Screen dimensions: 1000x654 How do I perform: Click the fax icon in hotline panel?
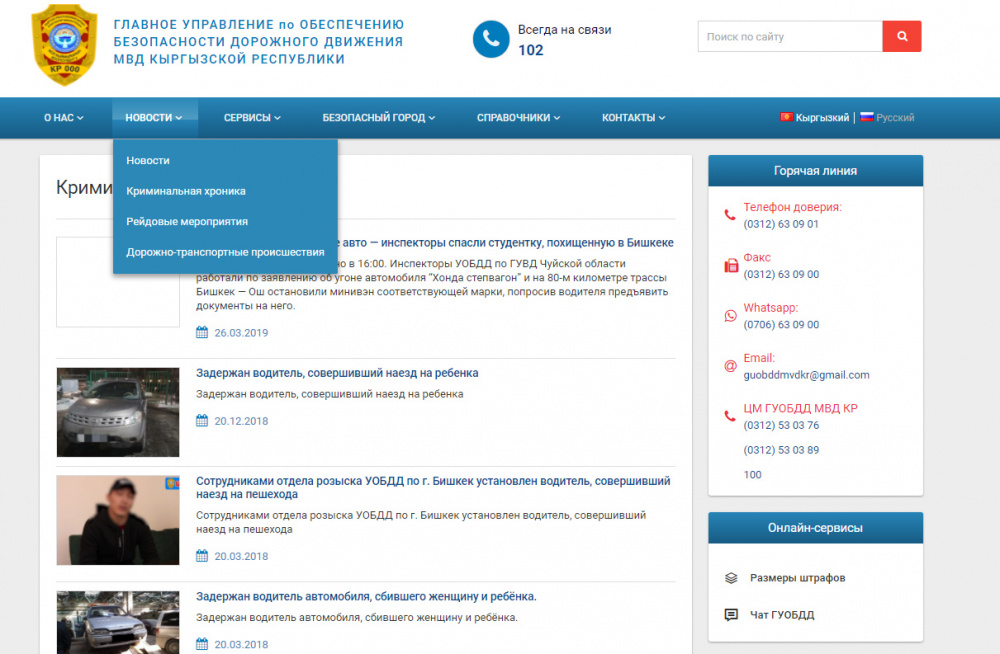[x=730, y=266]
